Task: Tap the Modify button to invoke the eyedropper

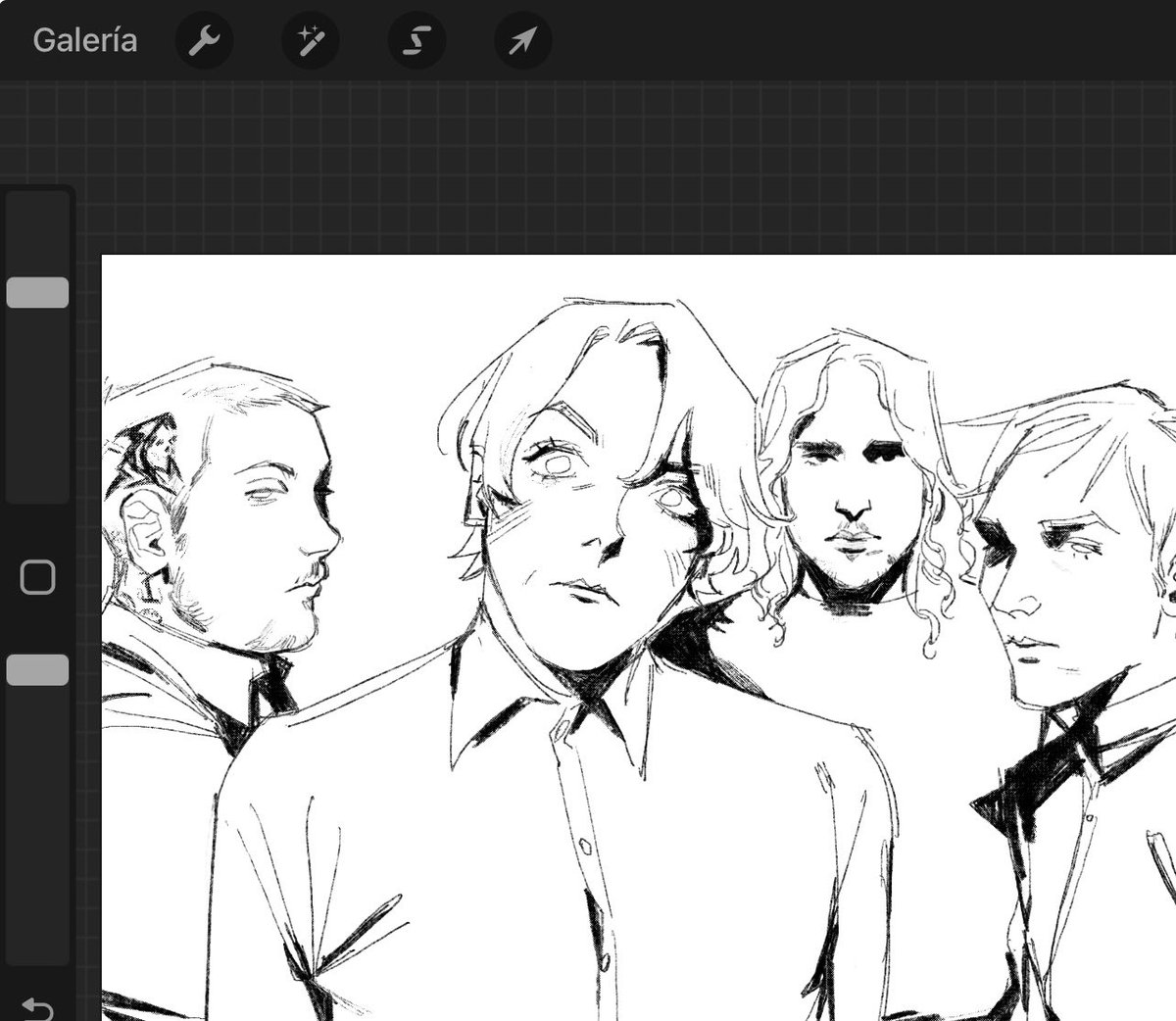Action: tap(37, 578)
